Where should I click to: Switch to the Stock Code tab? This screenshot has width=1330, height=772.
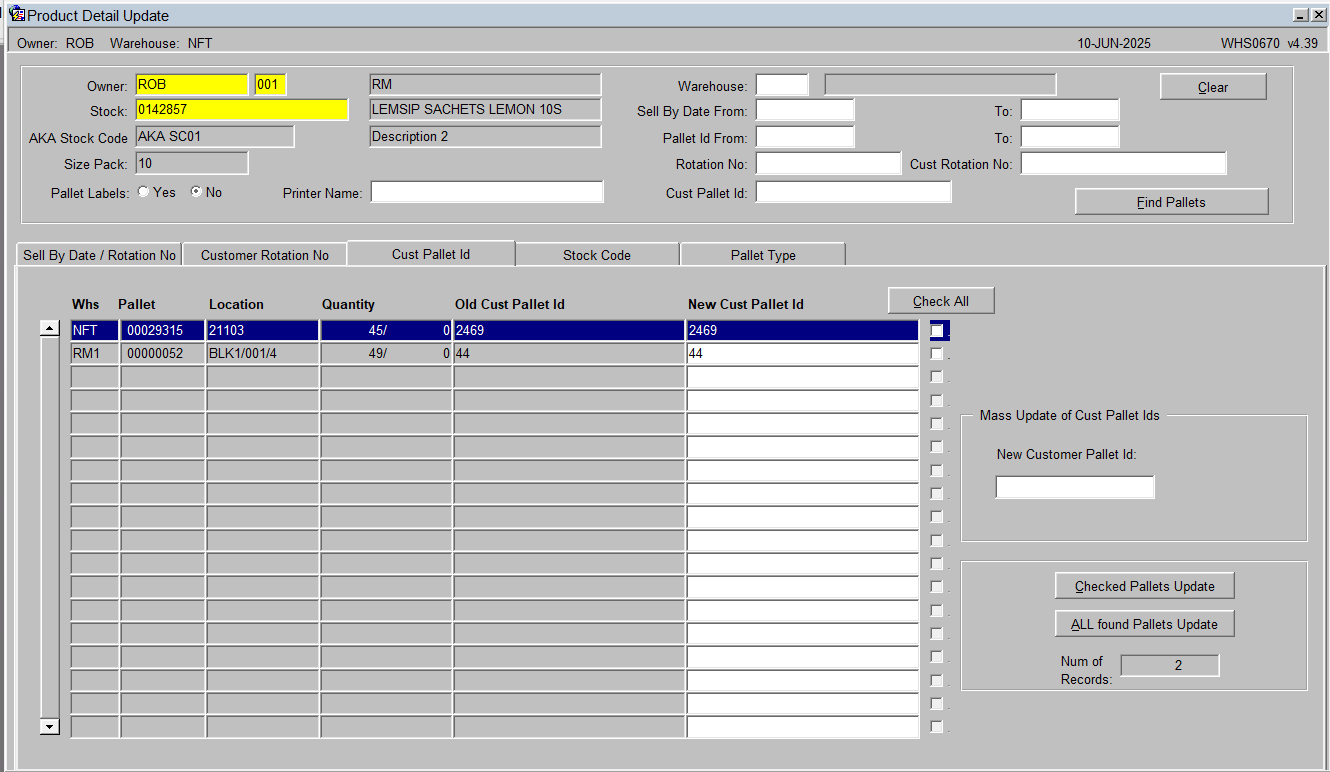597,255
